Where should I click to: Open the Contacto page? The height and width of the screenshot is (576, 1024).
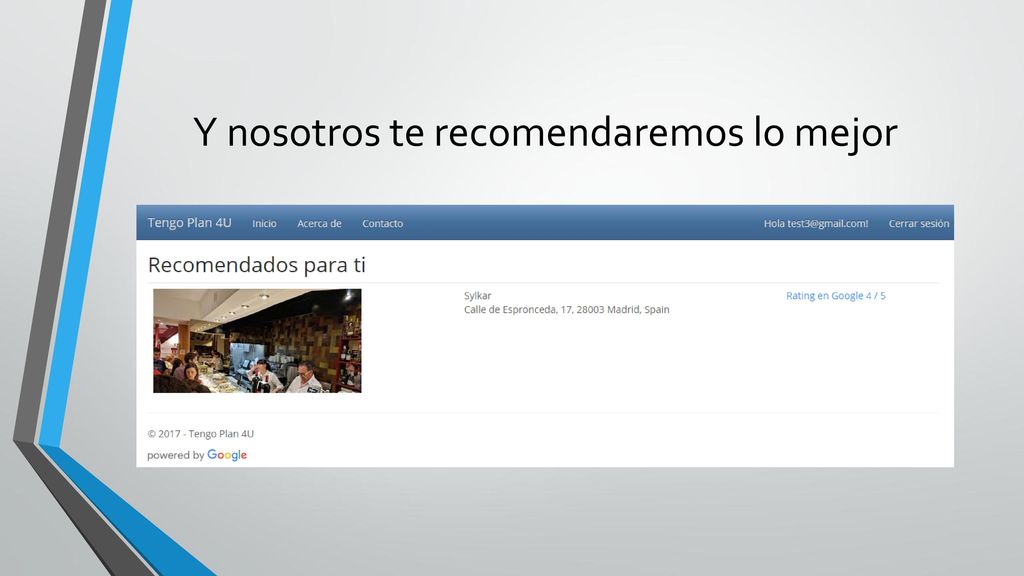tap(383, 223)
